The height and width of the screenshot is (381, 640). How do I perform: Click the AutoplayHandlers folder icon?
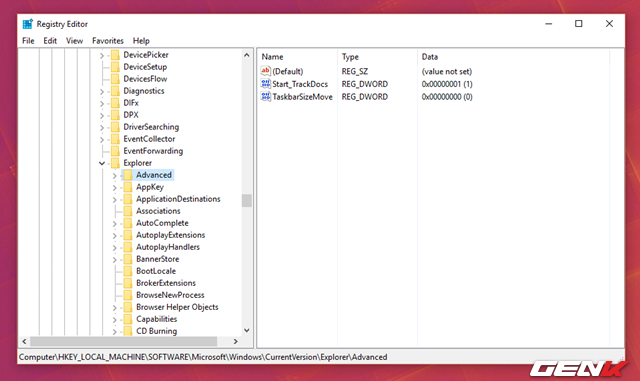128,247
